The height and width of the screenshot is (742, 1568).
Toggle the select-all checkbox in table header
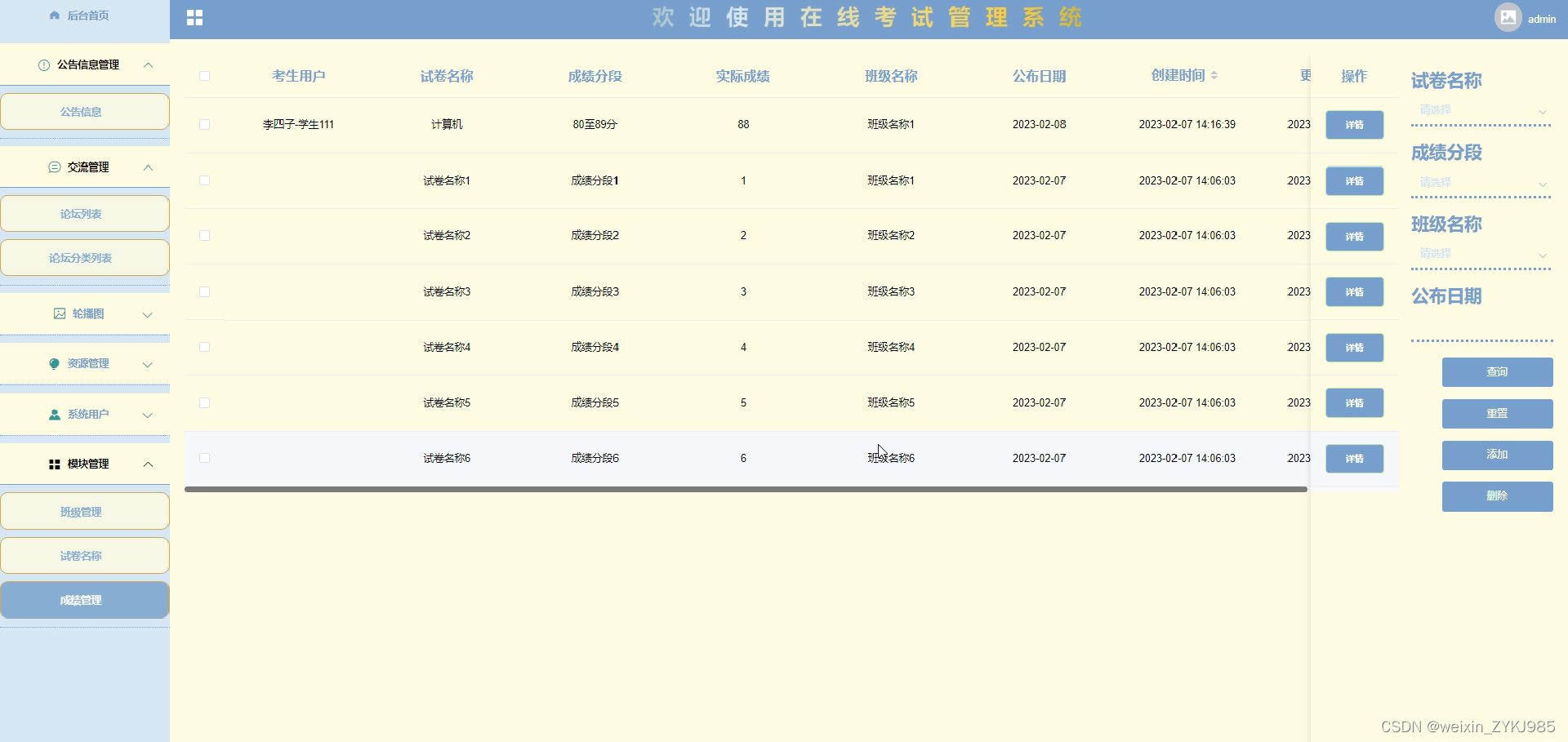[205, 76]
